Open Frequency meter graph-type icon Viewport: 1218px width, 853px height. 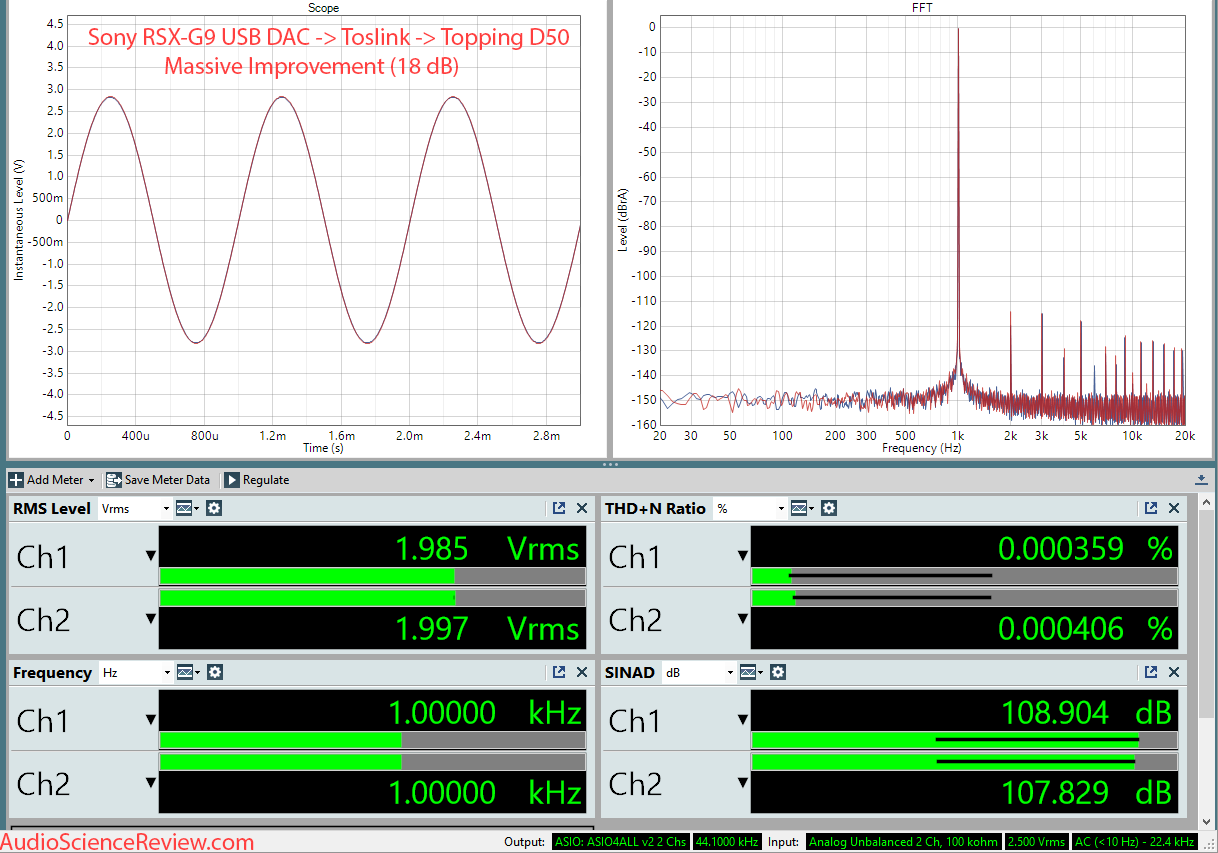(187, 673)
